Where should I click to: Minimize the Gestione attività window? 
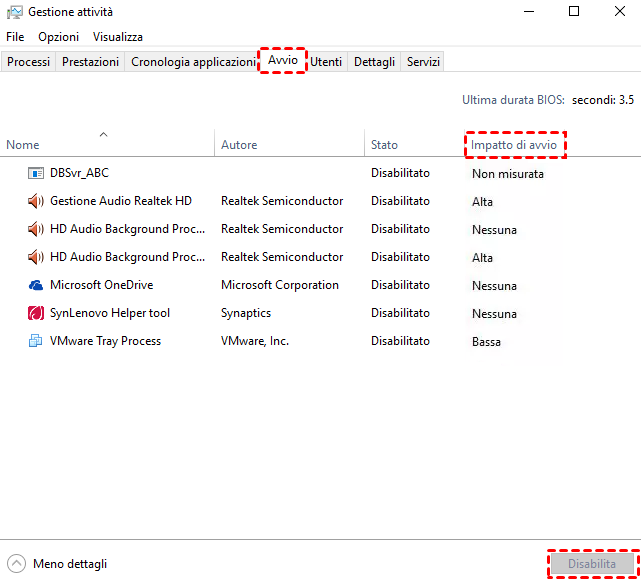[529, 11]
